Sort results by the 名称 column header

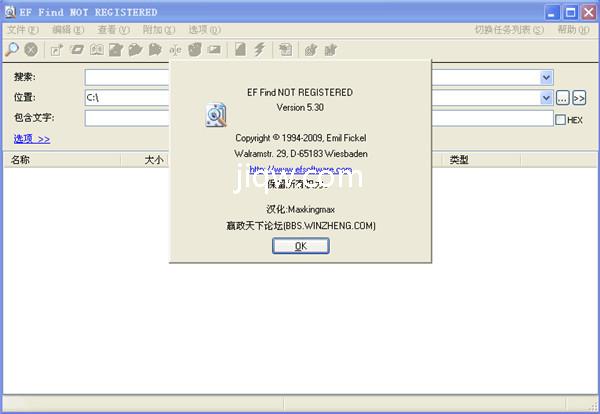[x=20, y=160]
